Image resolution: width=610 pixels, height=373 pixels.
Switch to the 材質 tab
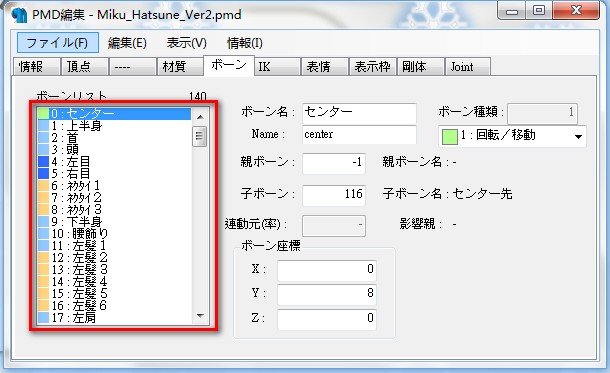coord(180,67)
